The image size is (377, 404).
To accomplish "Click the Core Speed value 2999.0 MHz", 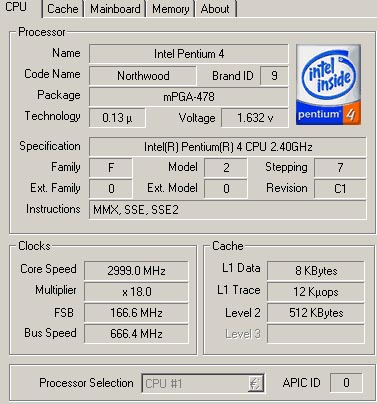I will pyautogui.click(x=136, y=271).
